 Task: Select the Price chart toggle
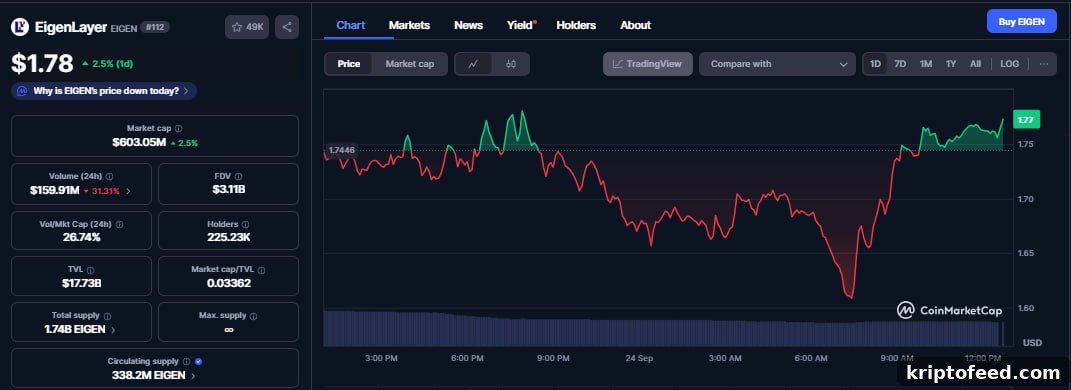pos(348,64)
